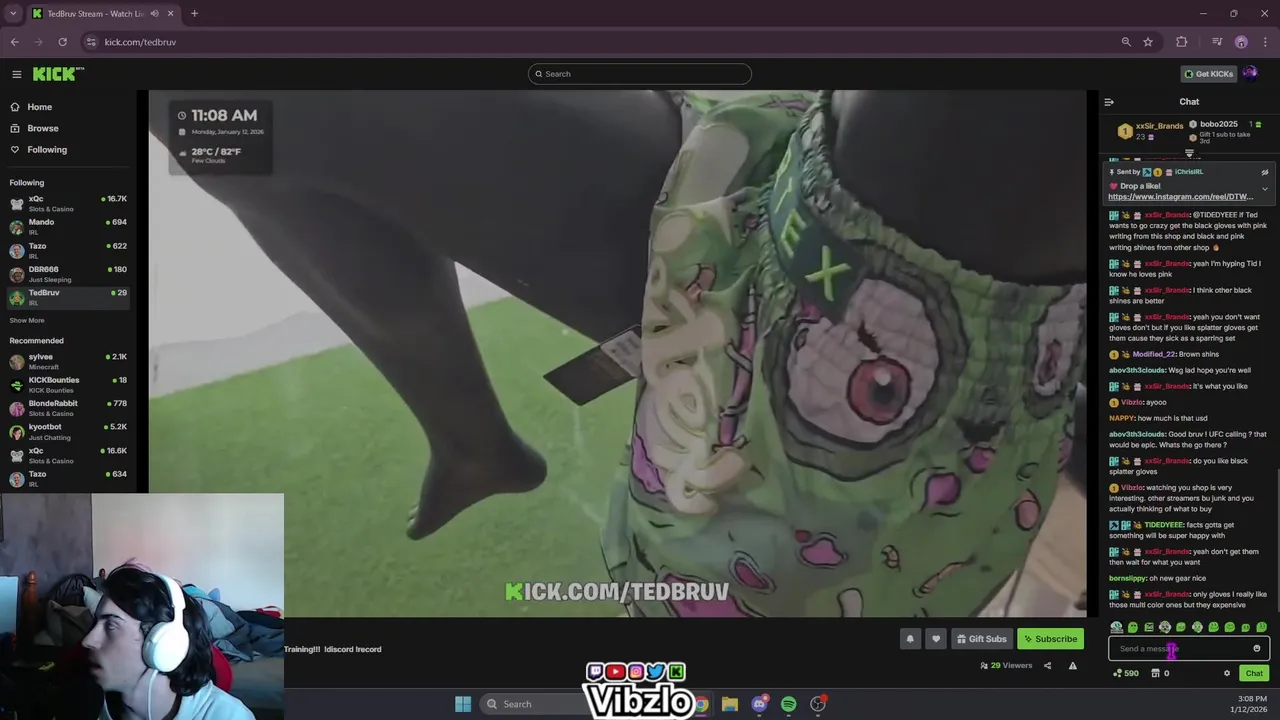Click the 29 Viewers count
This screenshot has height=720, width=1280.
pos(1008,666)
